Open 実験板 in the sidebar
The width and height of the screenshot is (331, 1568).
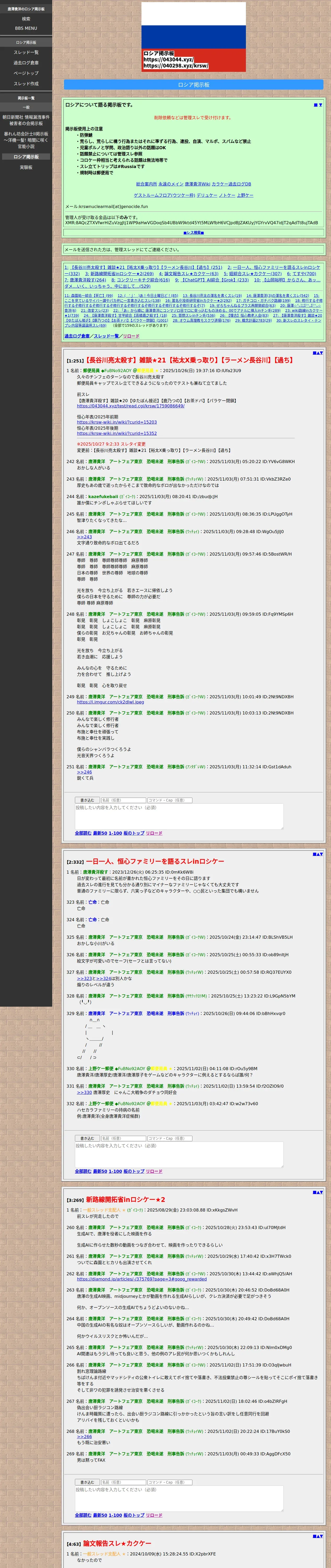(x=26, y=168)
